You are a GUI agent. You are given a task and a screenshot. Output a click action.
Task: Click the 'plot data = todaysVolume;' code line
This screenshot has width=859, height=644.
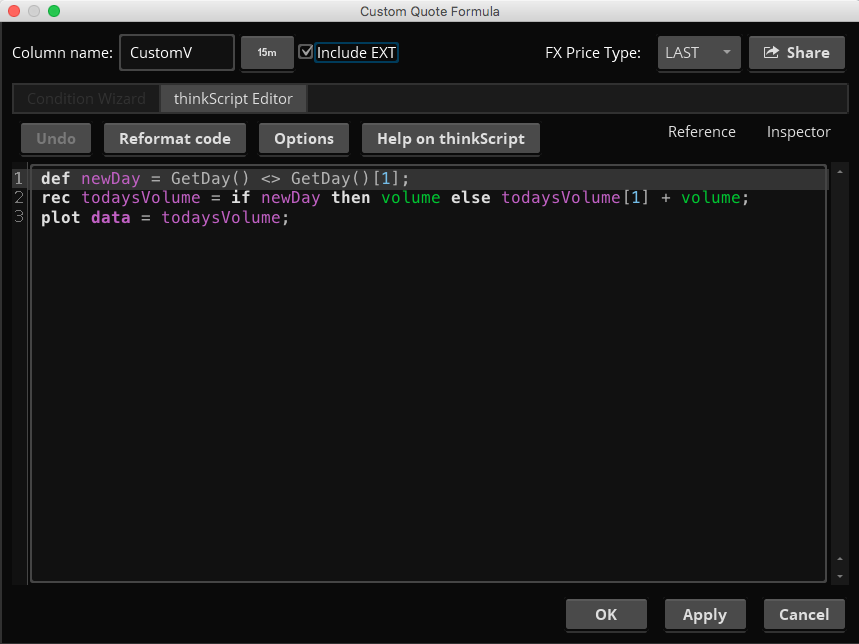coord(165,217)
